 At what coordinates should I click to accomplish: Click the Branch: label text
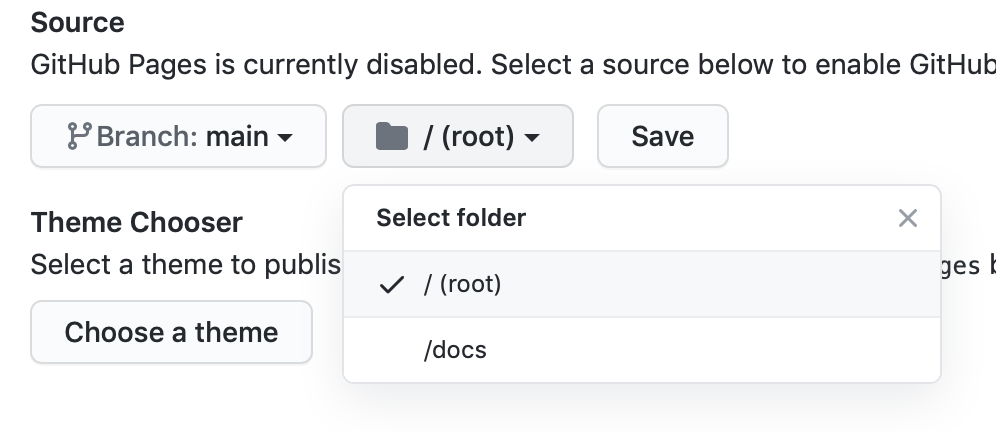[x=147, y=137]
